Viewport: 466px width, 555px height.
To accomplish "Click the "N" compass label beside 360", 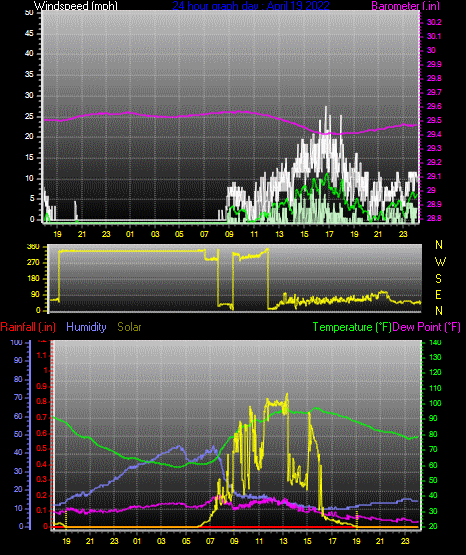I will pos(439,245).
